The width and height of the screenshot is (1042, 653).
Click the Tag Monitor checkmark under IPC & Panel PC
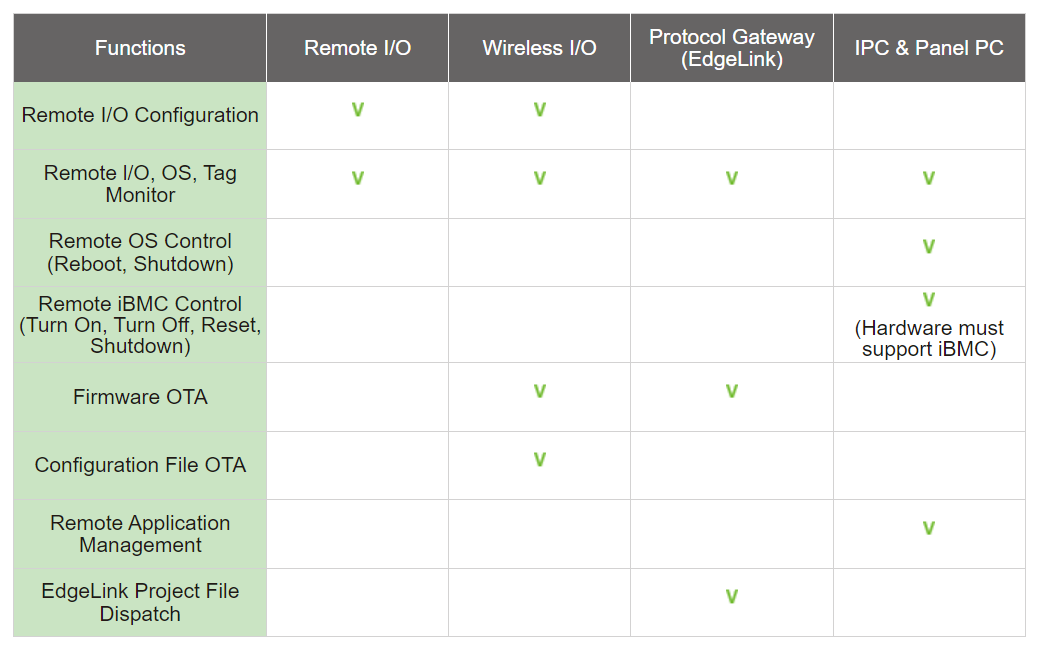click(x=928, y=178)
